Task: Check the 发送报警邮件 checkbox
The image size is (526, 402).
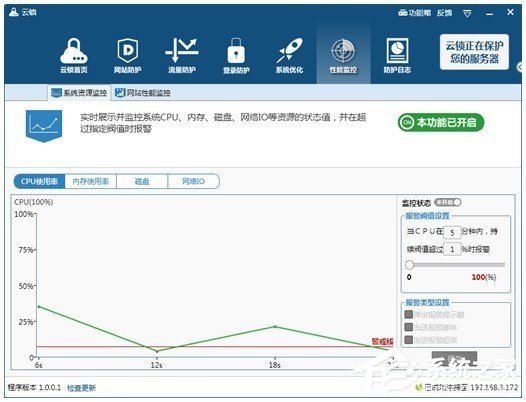Action: [x=409, y=327]
